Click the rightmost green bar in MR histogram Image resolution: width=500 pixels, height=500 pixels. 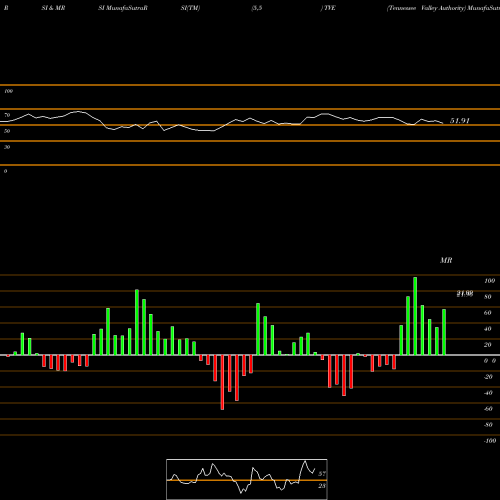tap(444, 332)
